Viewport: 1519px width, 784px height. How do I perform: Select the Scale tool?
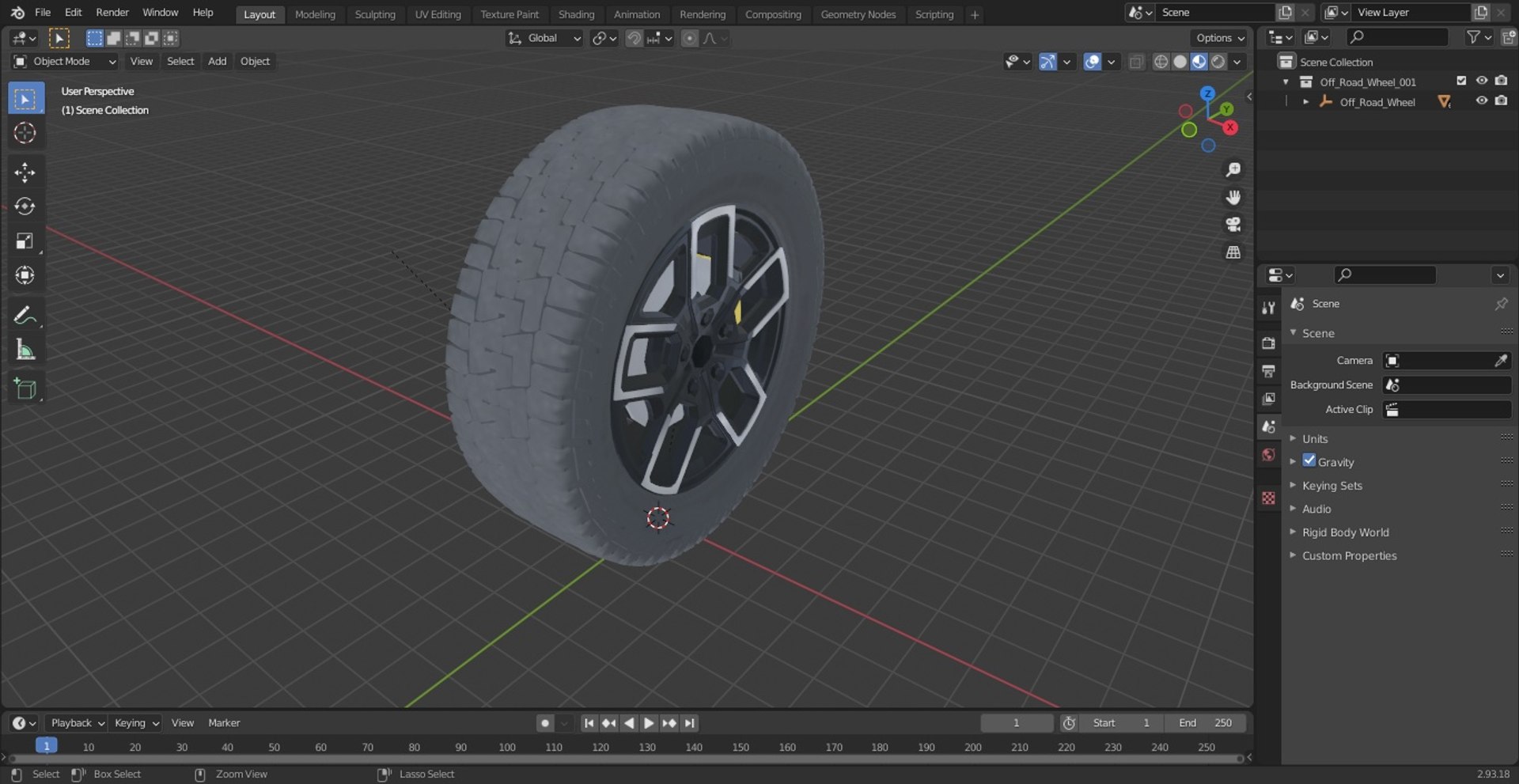click(x=25, y=241)
